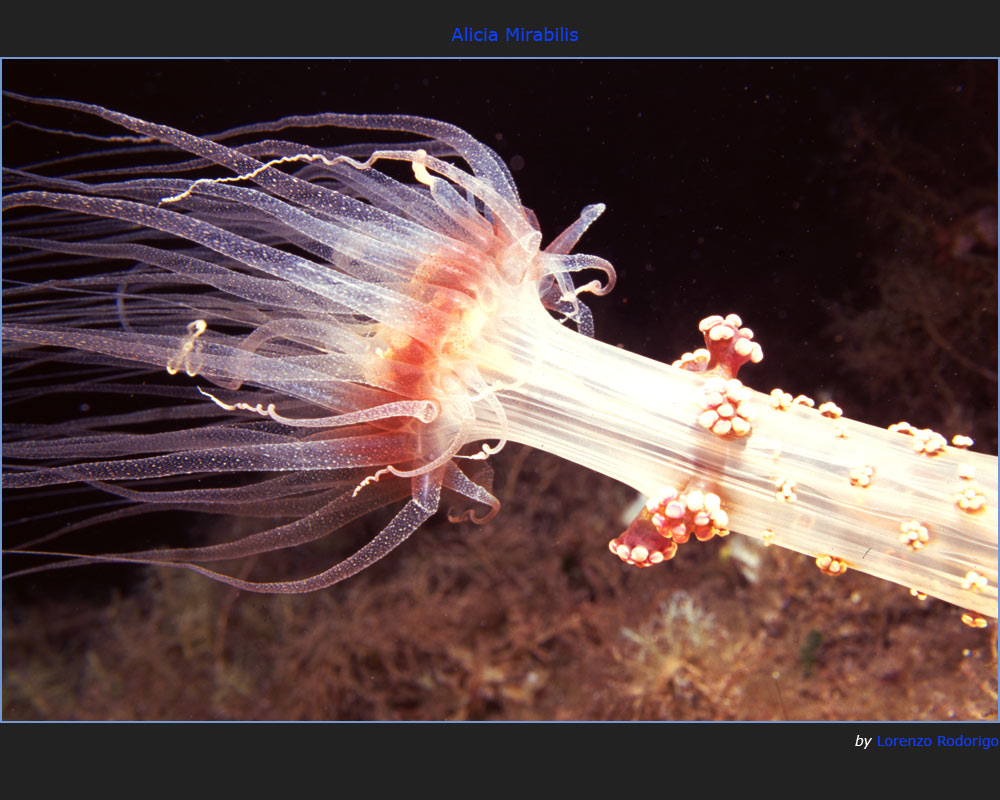Screen dimensions: 1000x800
Task: Click the "by" text before the author name
Action: point(863,741)
